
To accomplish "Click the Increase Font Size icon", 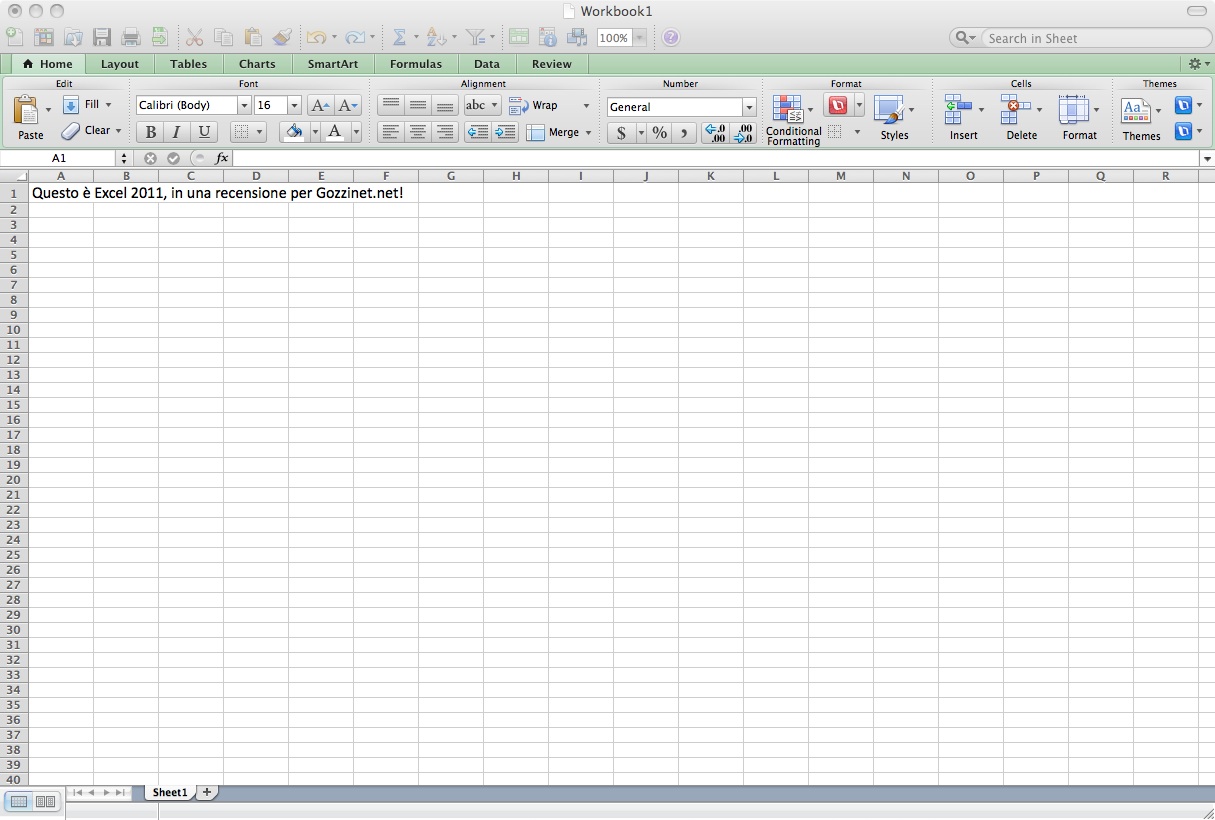I will 319,106.
